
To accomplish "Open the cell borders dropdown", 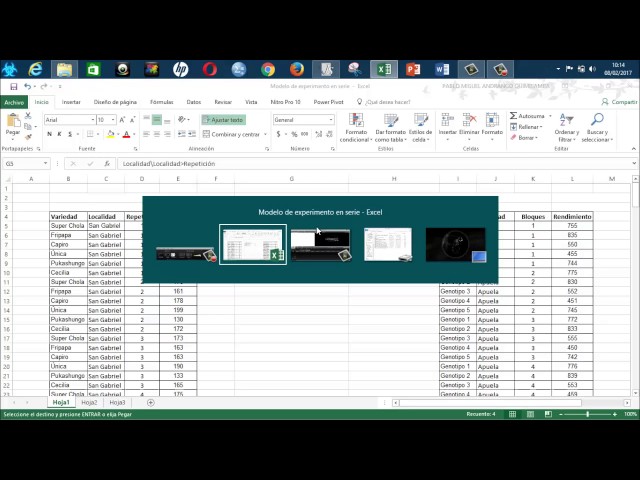I will click(x=98, y=134).
